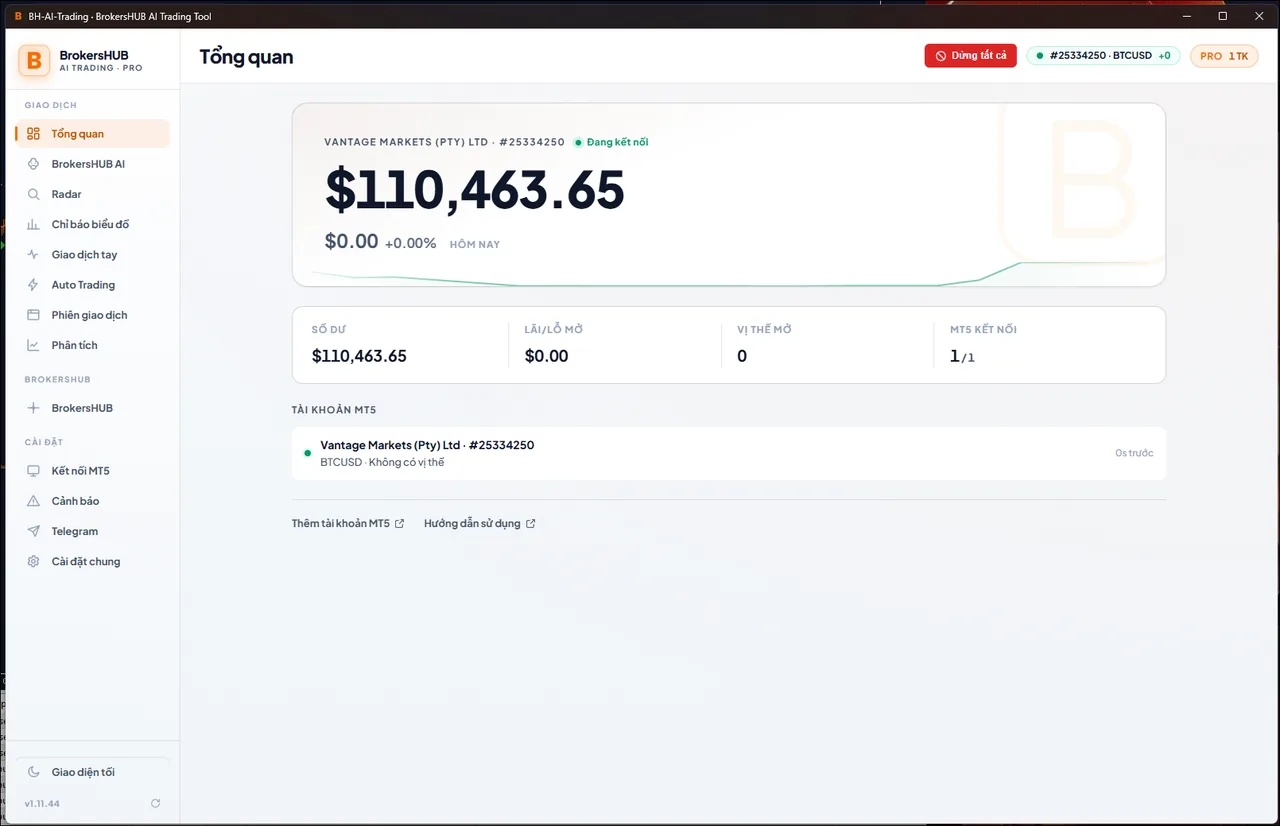Screen dimensions: 1280x826
Task: Click the Telegram paper-plane icon
Action: click(x=33, y=531)
